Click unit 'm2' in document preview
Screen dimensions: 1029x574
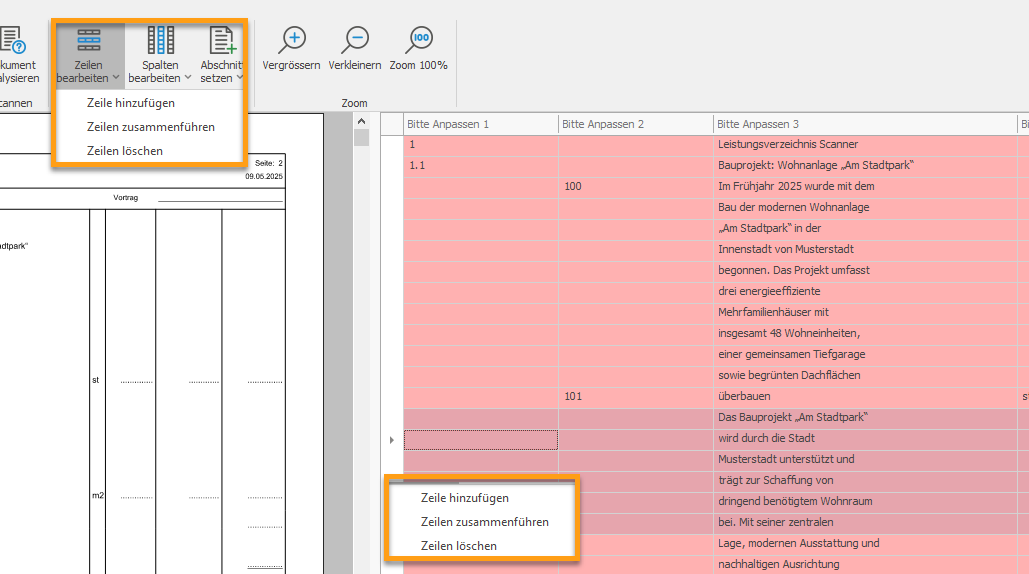pyautogui.click(x=98, y=496)
